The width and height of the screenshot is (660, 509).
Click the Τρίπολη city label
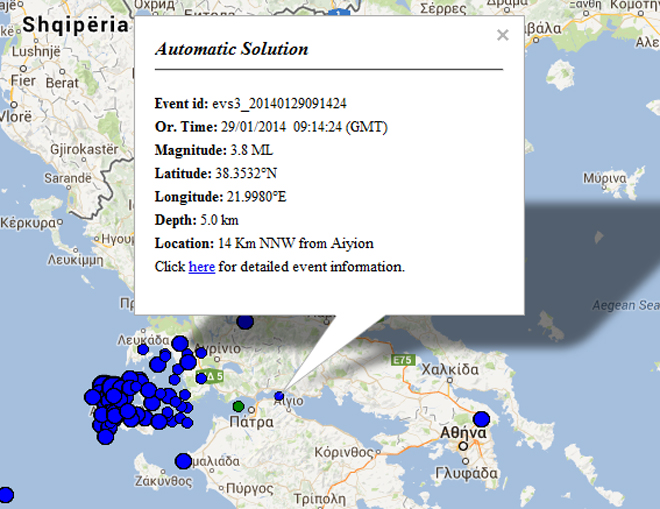coord(321,497)
